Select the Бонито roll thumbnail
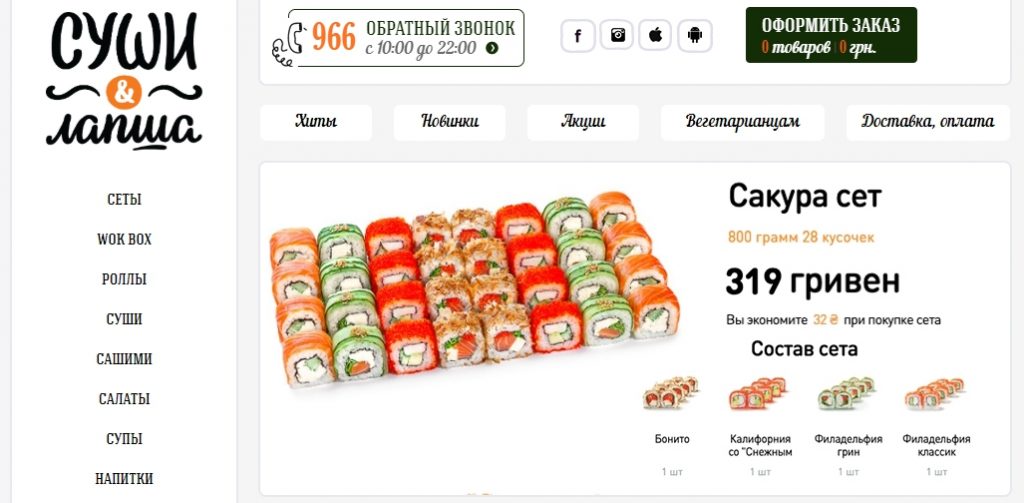The height and width of the screenshot is (503, 1024). (x=671, y=394)
